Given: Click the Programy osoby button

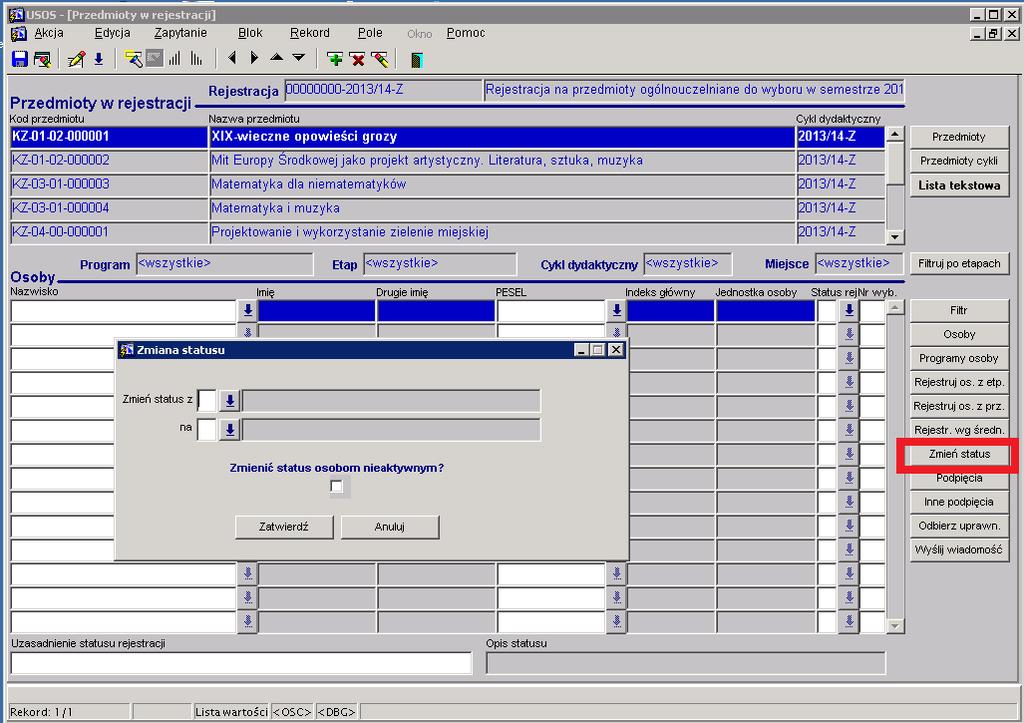Looking at the screenshot, I should point(959,358).
